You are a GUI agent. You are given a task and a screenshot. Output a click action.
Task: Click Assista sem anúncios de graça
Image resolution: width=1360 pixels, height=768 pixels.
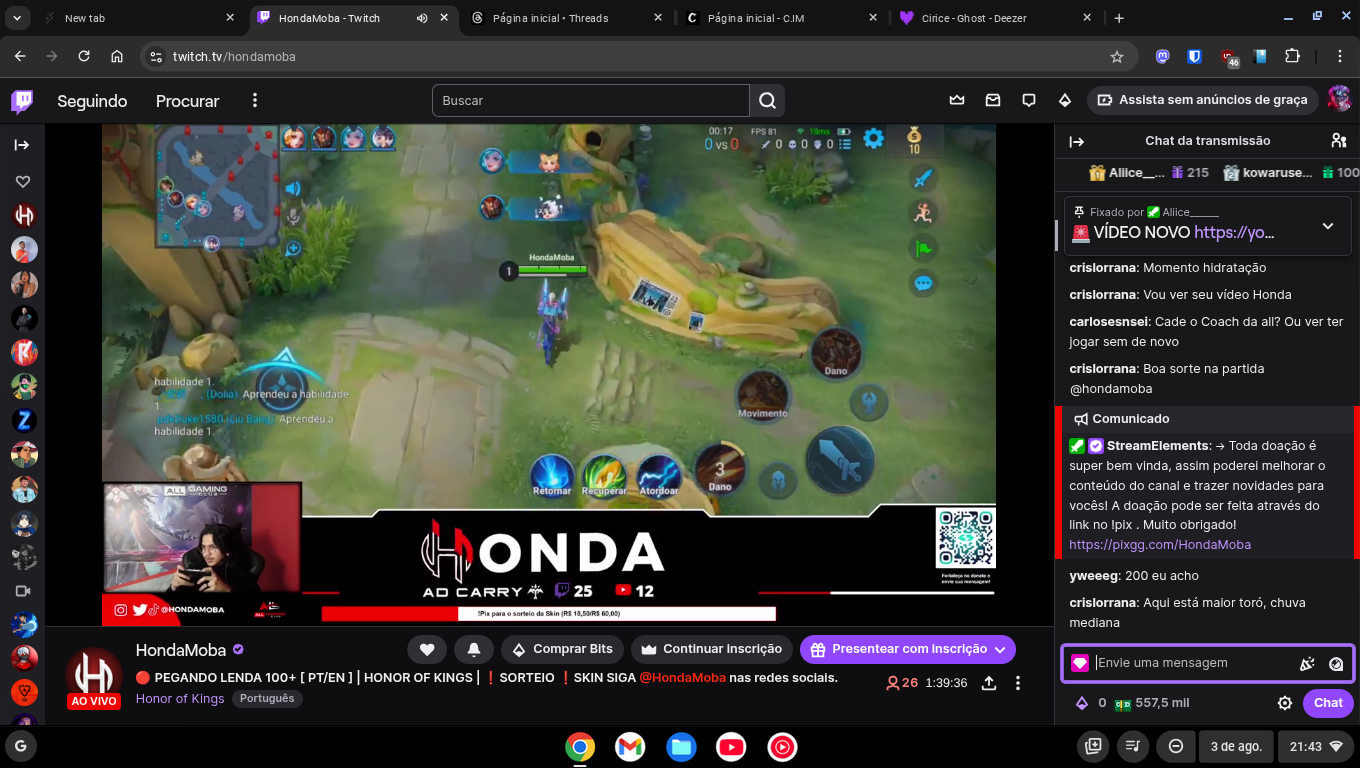coord(1202,100)
